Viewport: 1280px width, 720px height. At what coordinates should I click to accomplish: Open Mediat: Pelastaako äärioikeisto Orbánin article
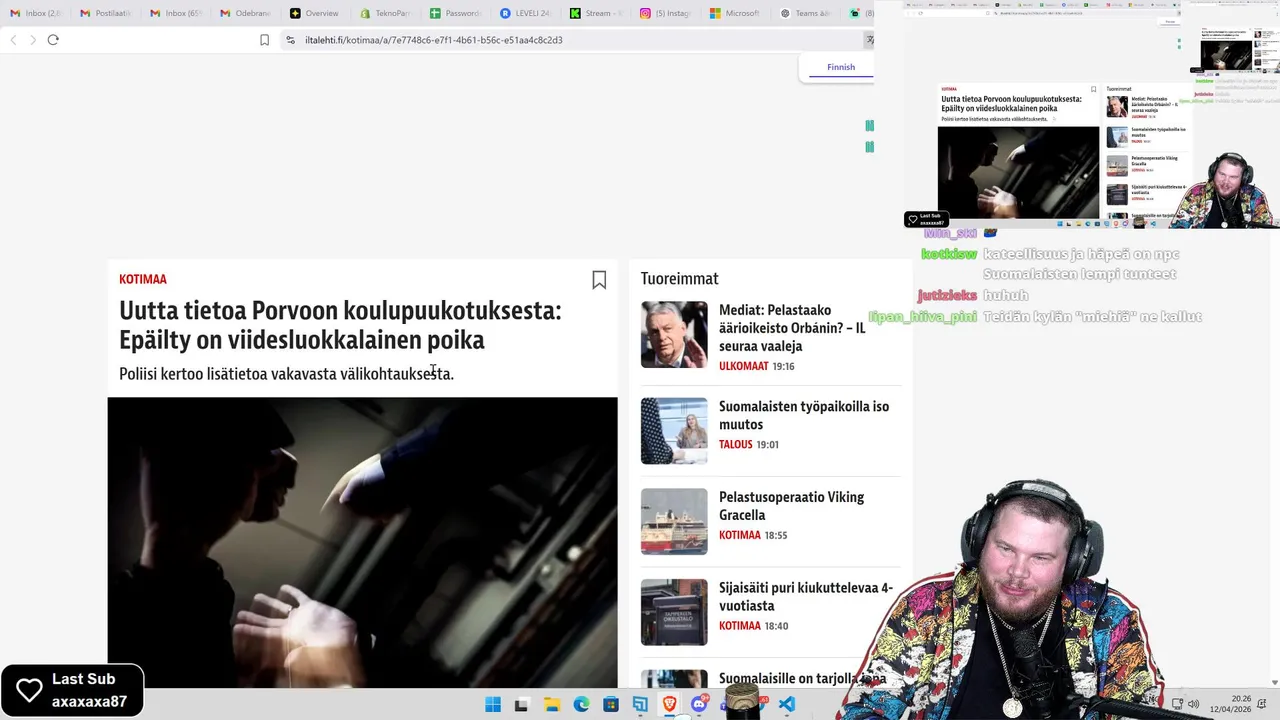click(792, 328)
